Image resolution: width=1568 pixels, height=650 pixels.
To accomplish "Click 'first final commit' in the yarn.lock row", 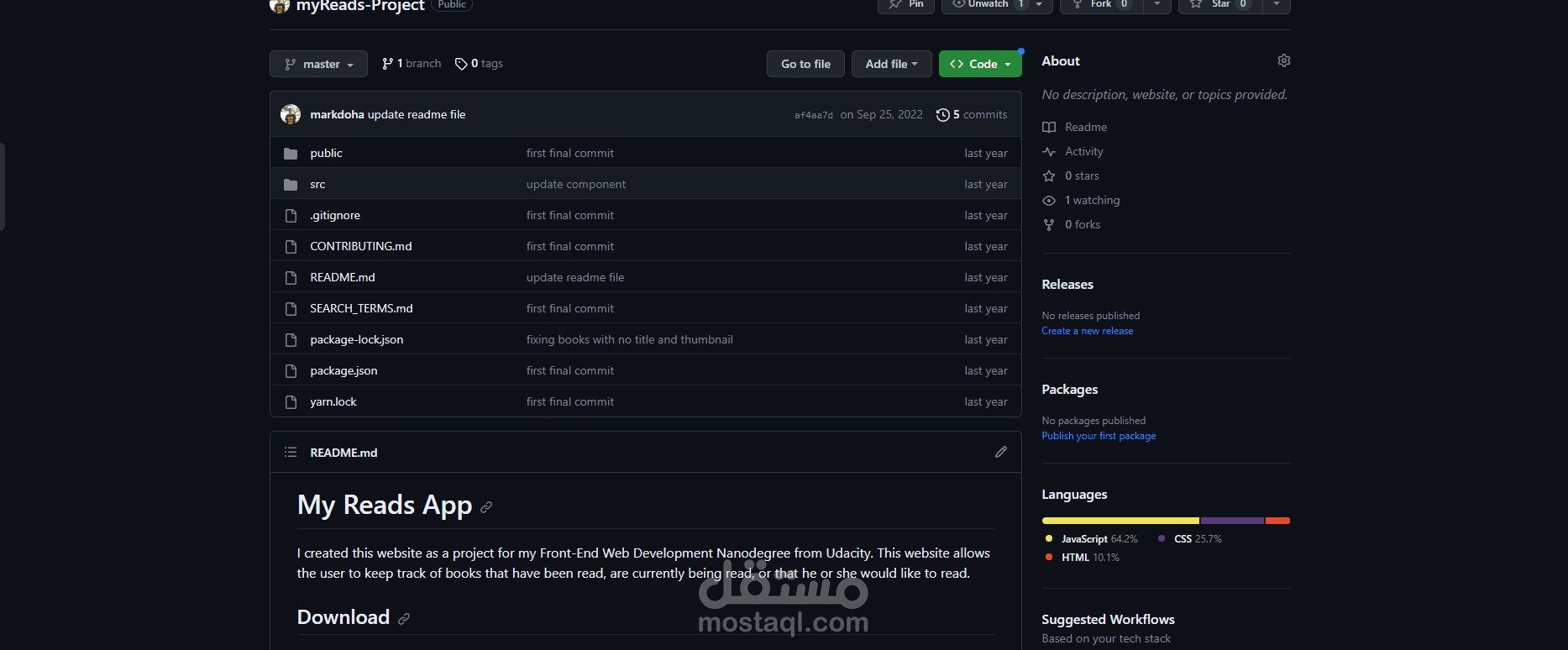I will point(570,402).
